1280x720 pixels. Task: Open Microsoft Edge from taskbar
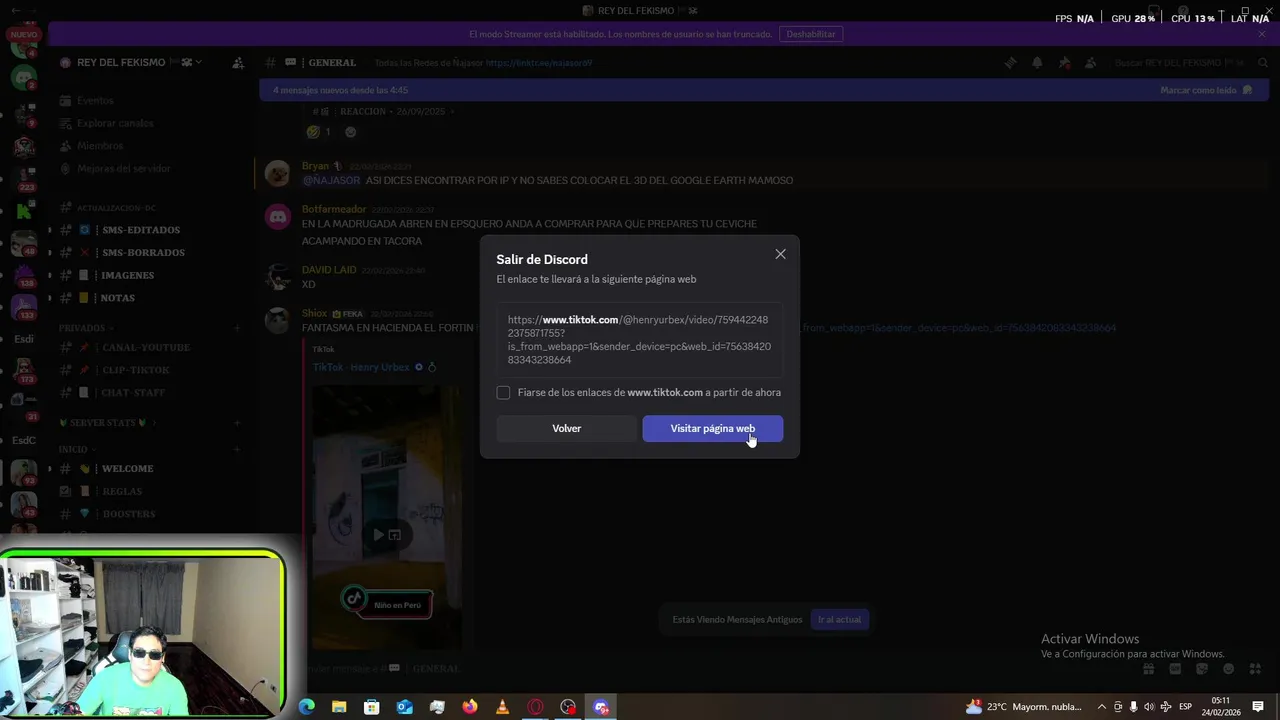pyautogui.click(x=307, y=707)
